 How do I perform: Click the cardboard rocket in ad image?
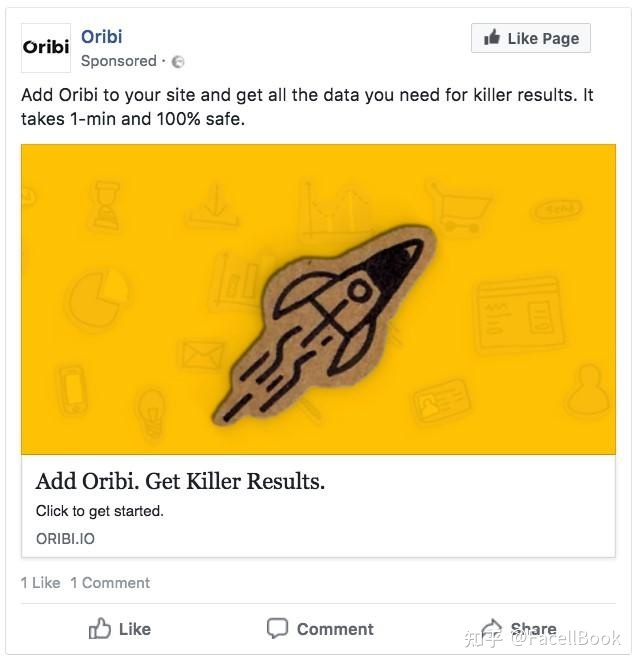324,324
